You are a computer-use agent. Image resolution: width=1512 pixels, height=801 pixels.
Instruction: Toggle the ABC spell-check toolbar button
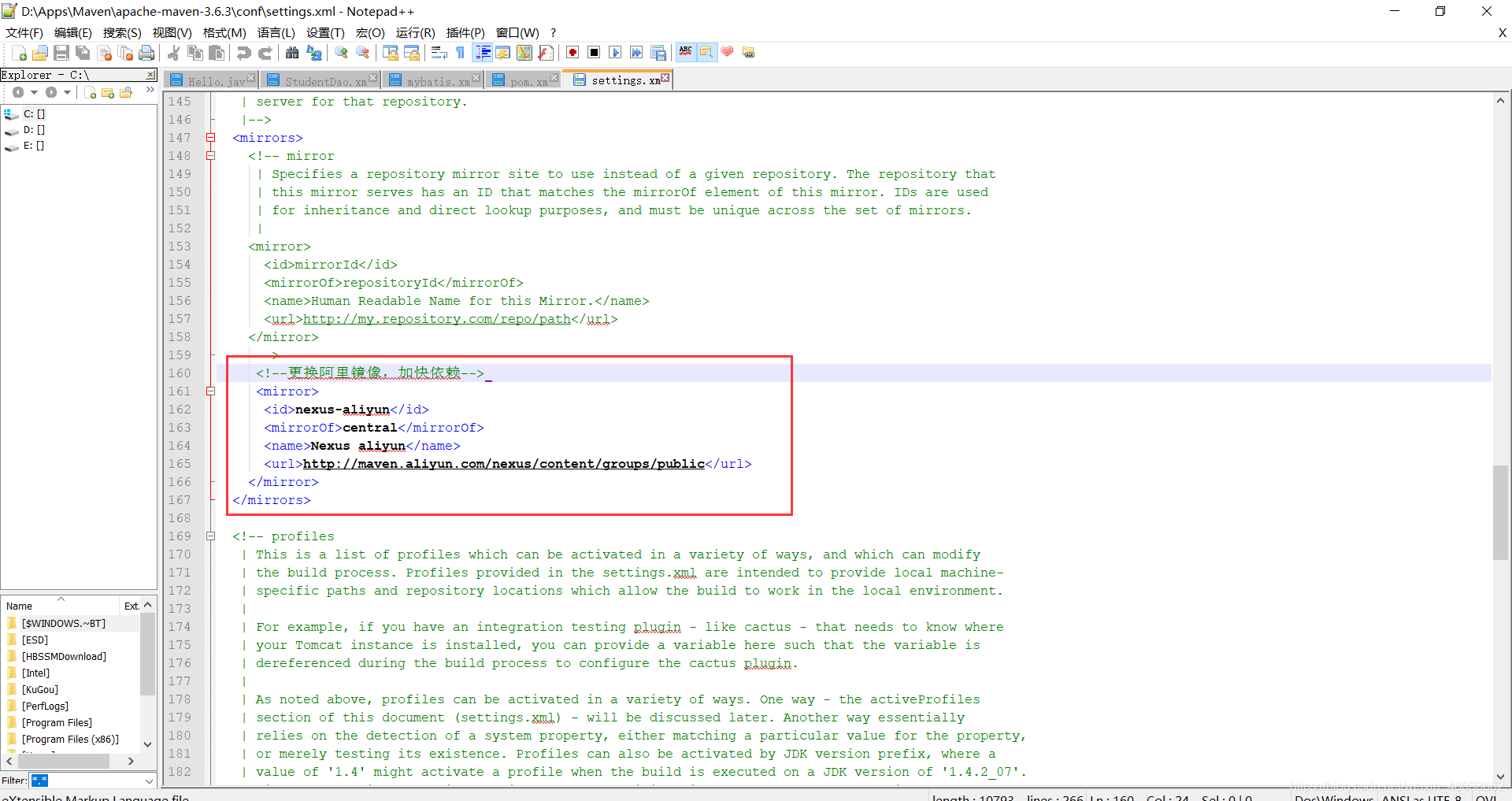686,52
